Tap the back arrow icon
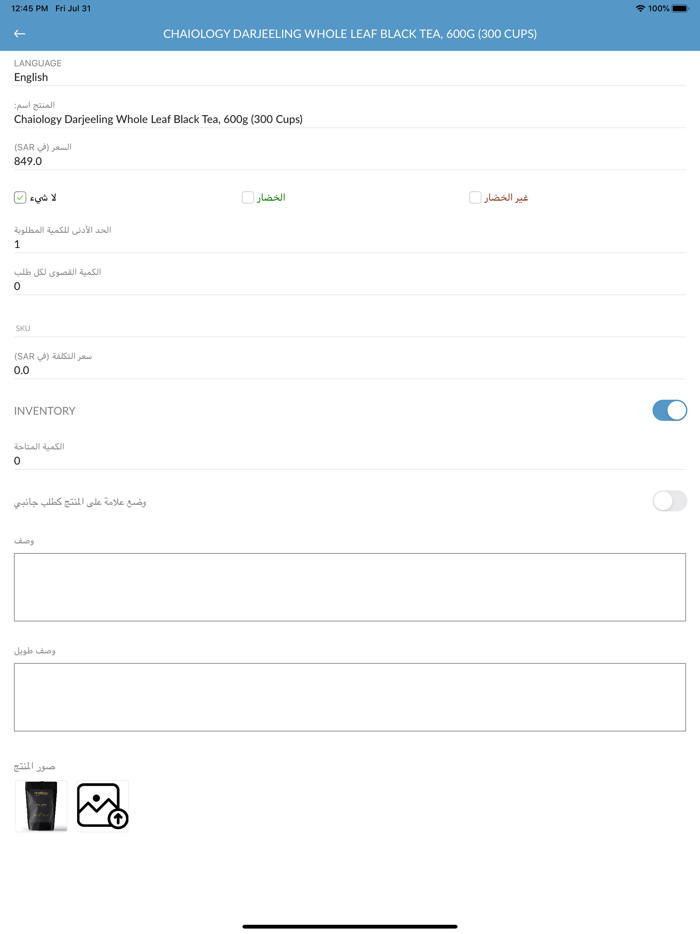This screenshot has height=934, width=700. pyautogui.click(x=20, y=34)
